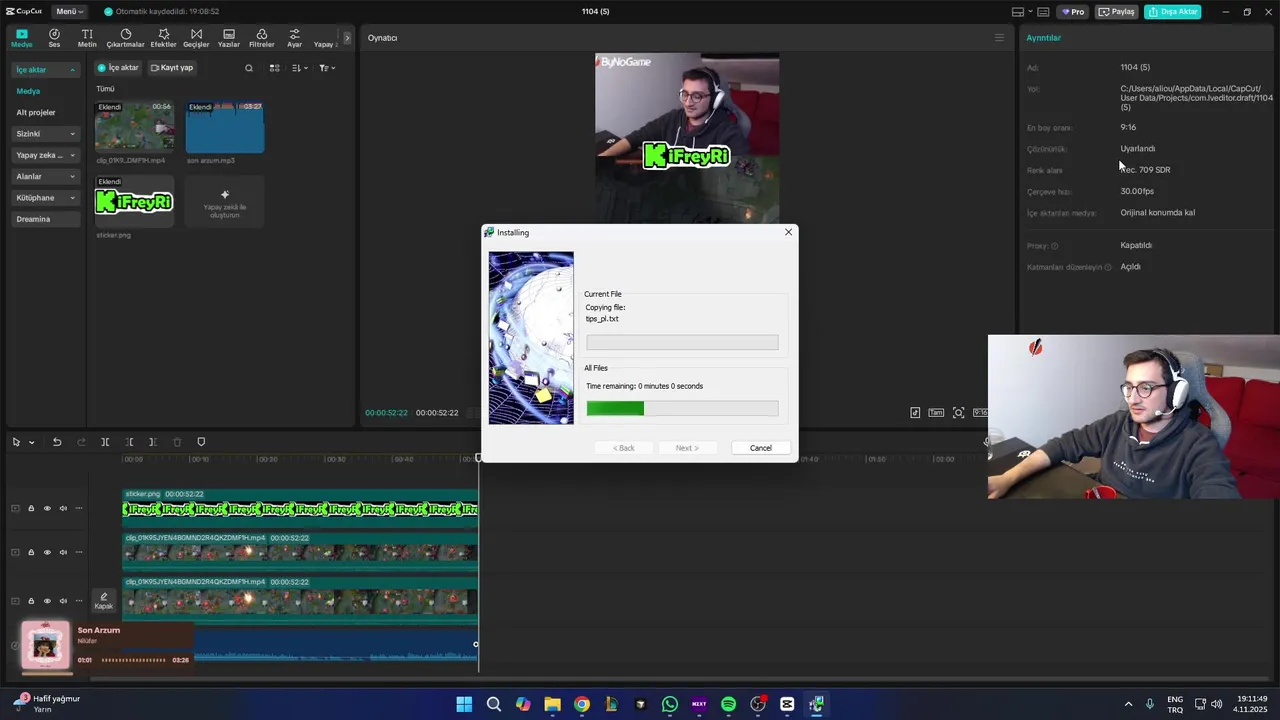Redo the edit in timeline toolbar
Image resolution: width=1280 pixels, height=720 pixels.
pyautogui.click(x=81, y=442)
